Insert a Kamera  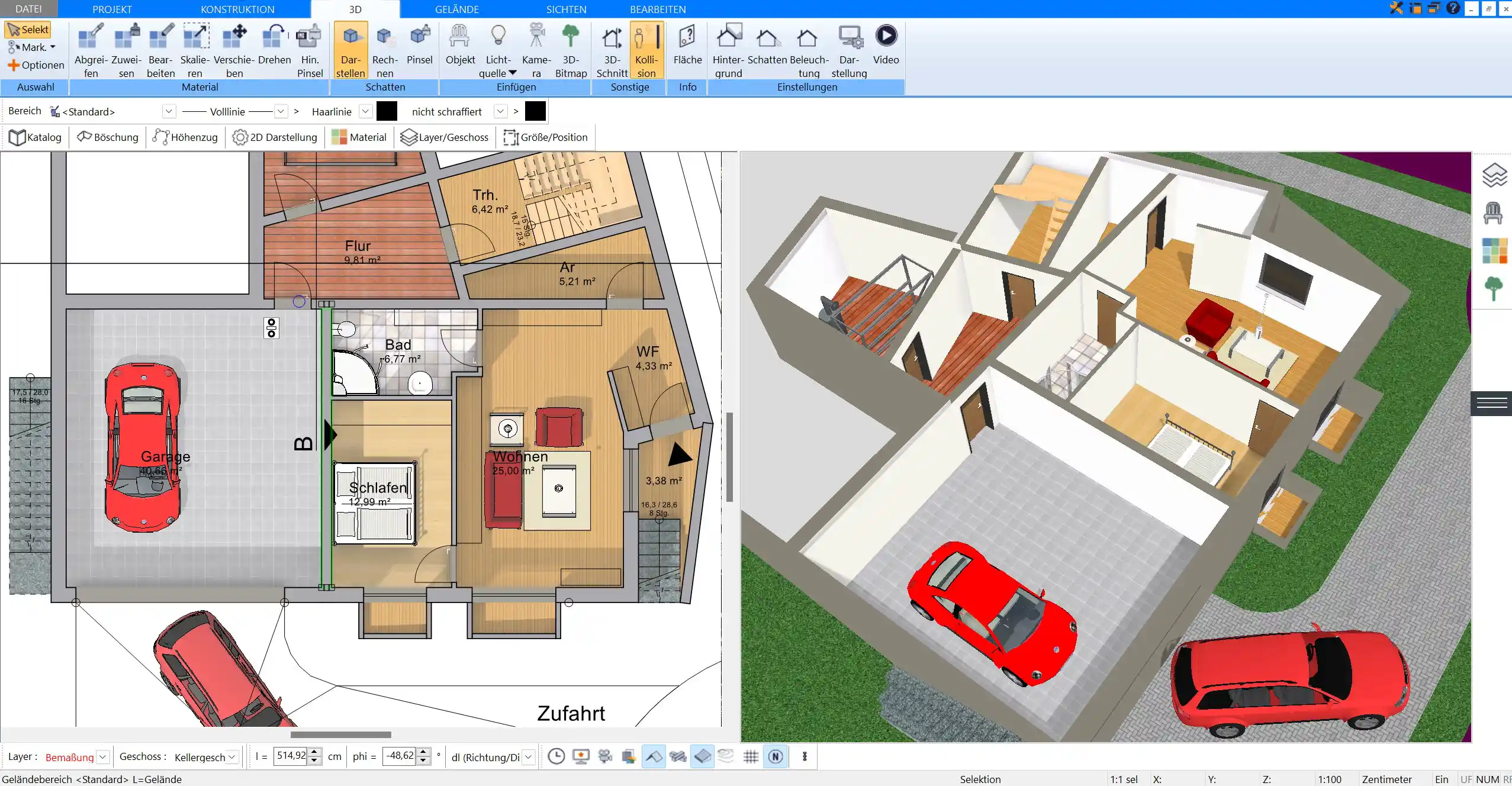pyautogui.click(x=536, y=50)
